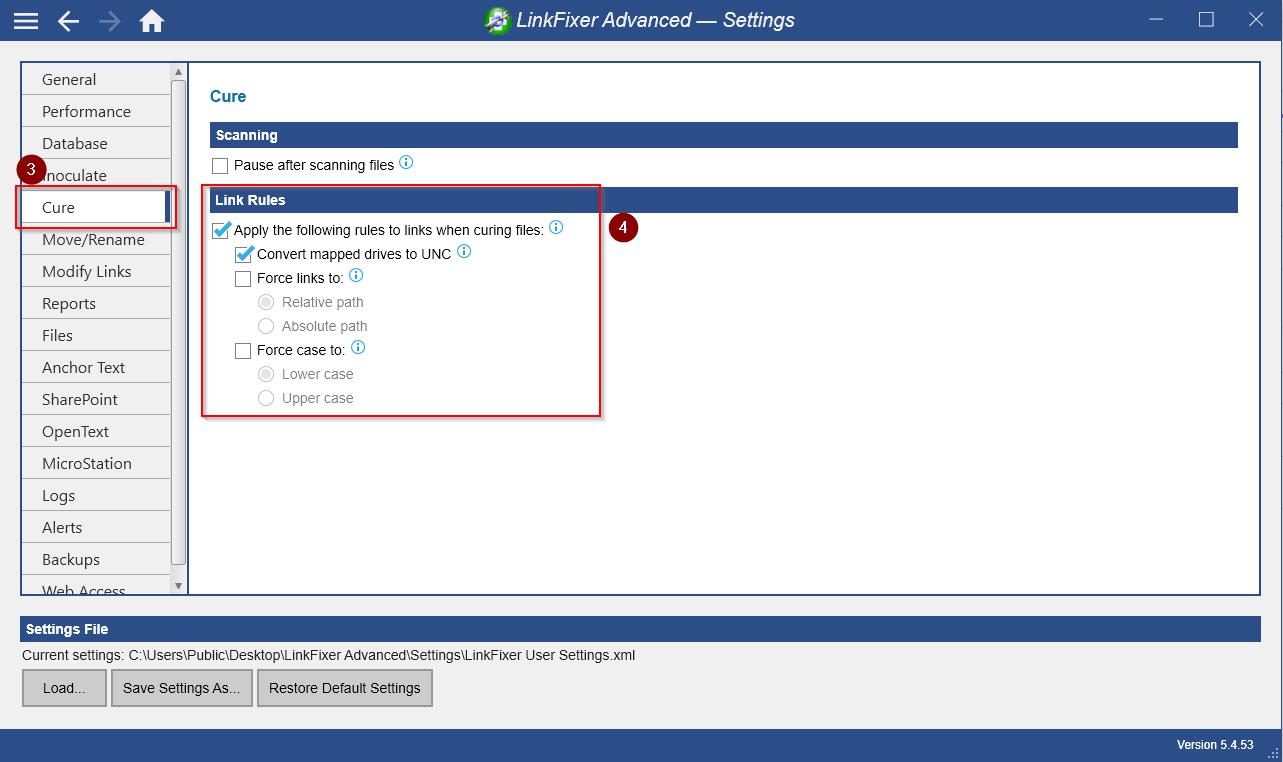
Task: Enable Pause after scanning files
Action: pyautogui.click(x=220, y=165)
